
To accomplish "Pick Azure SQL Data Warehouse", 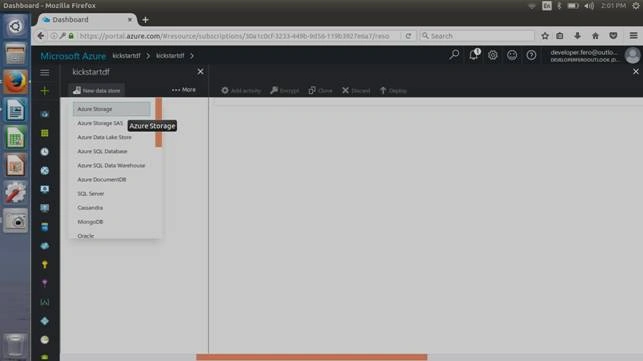I will pos(112,165).
